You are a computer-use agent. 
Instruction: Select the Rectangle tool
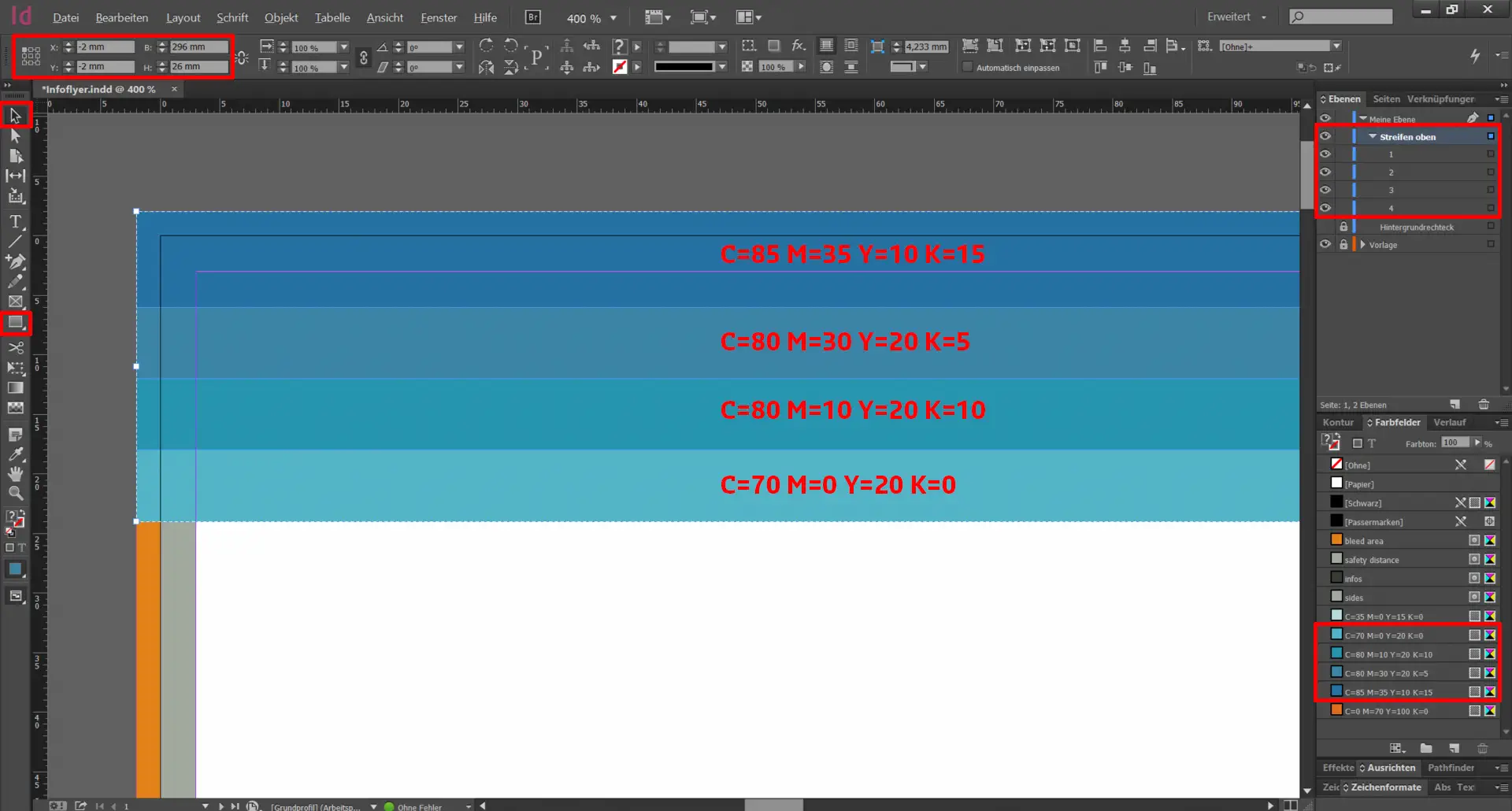(15, 322)
